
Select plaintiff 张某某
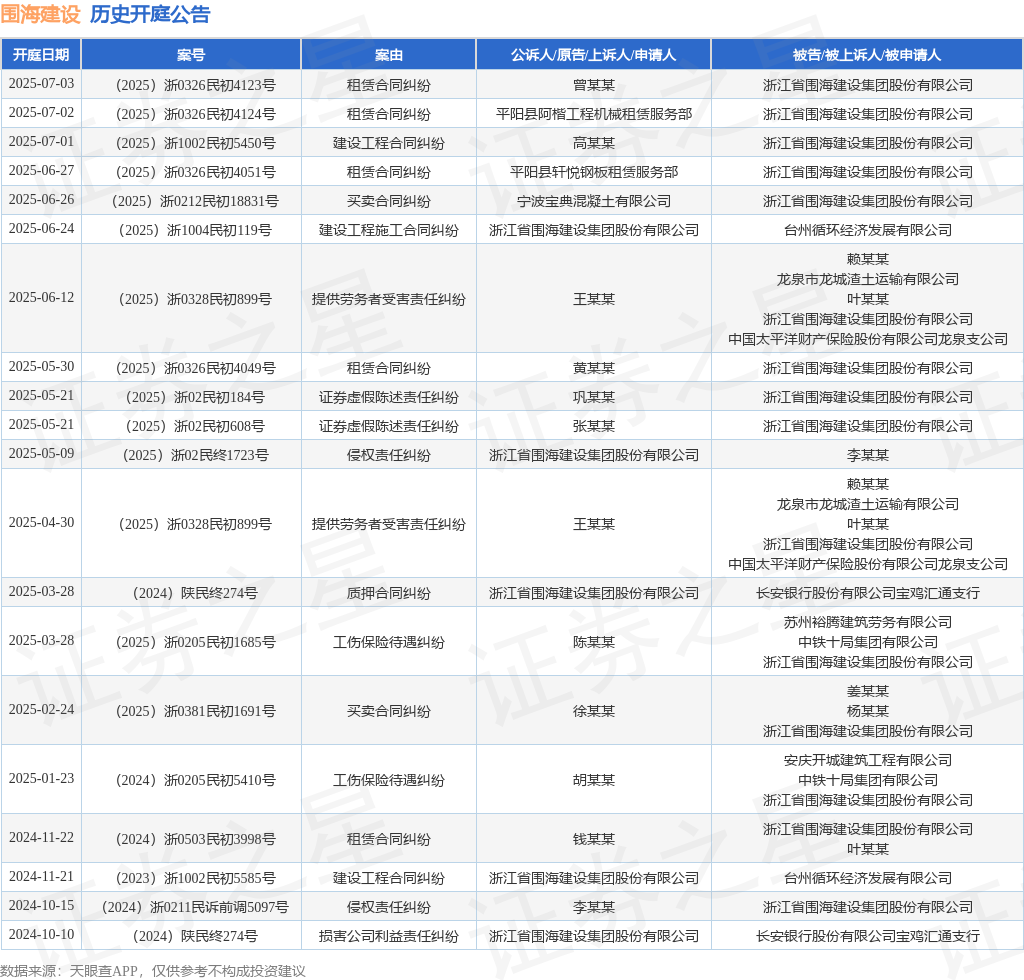[x=594, y=426]
